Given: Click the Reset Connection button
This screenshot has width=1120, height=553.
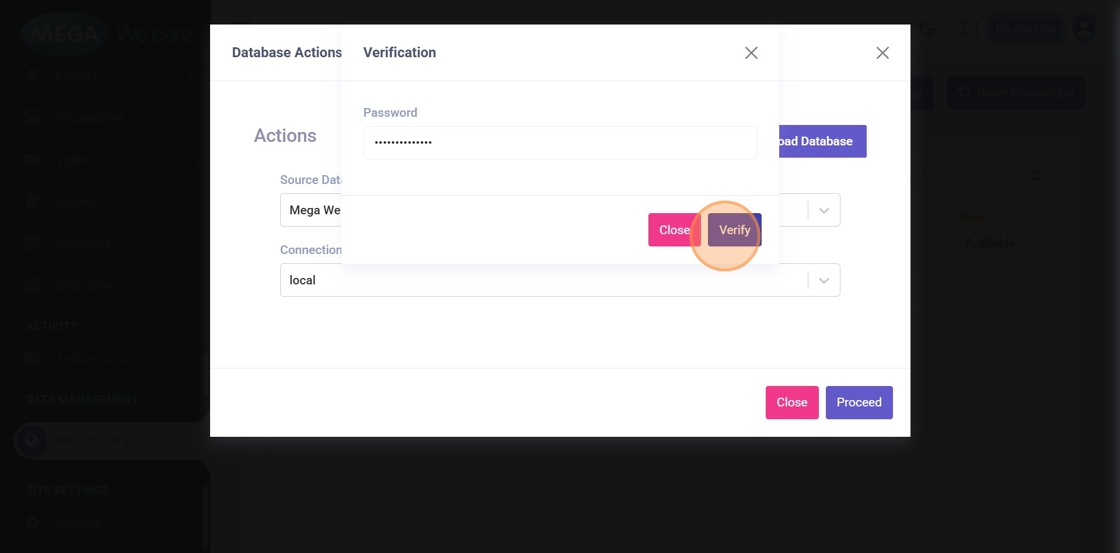Looking at the screenshot, I should coord(1016,93).
